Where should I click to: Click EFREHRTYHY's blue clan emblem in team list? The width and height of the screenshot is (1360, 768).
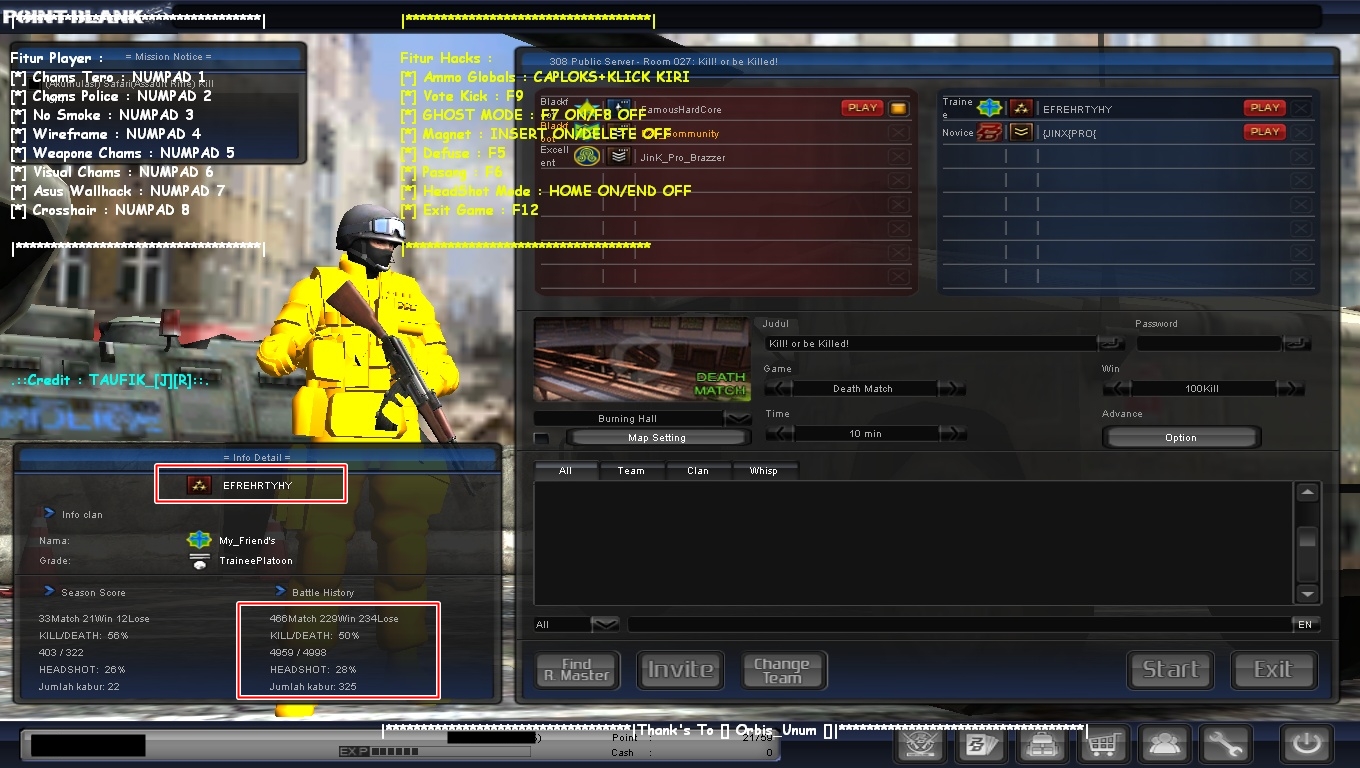(x=989, y=108)
